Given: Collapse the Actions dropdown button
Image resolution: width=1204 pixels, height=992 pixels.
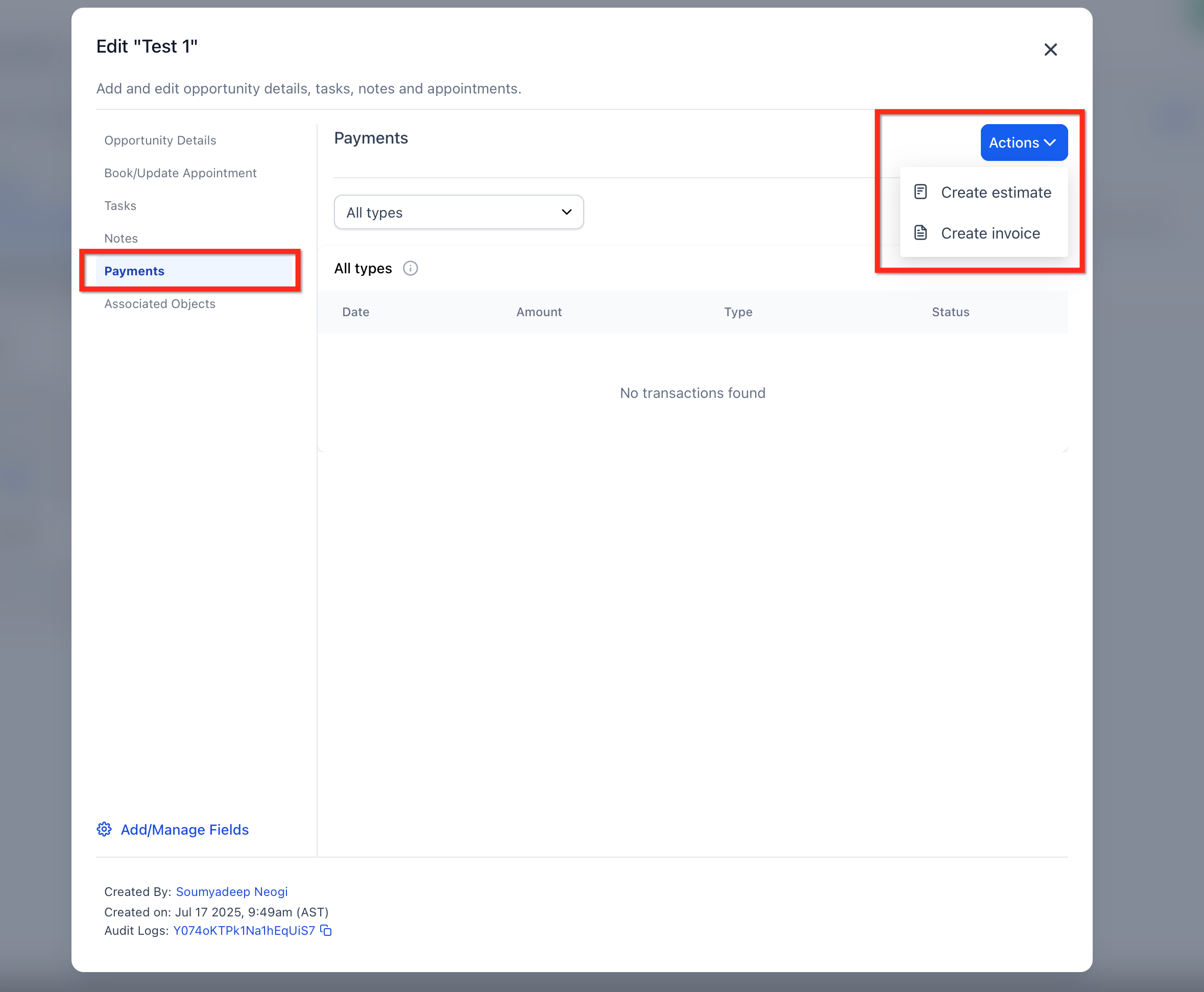Looking at the screenshot, I should 1024,143.
